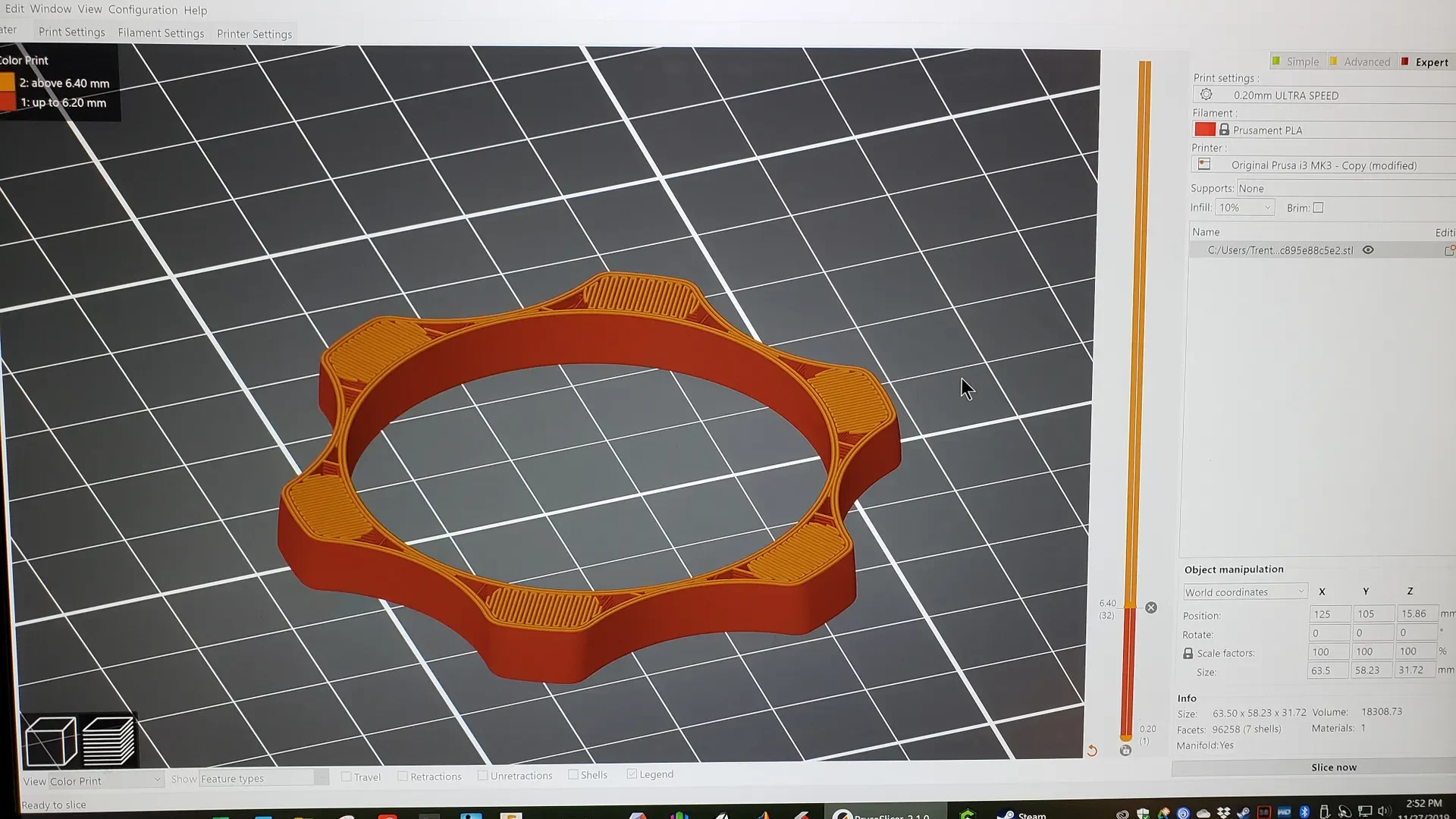Viewport: 1456px width, 819px height.
Task: Click the Size Y field showing 58.23
Action: (1373, 670)
